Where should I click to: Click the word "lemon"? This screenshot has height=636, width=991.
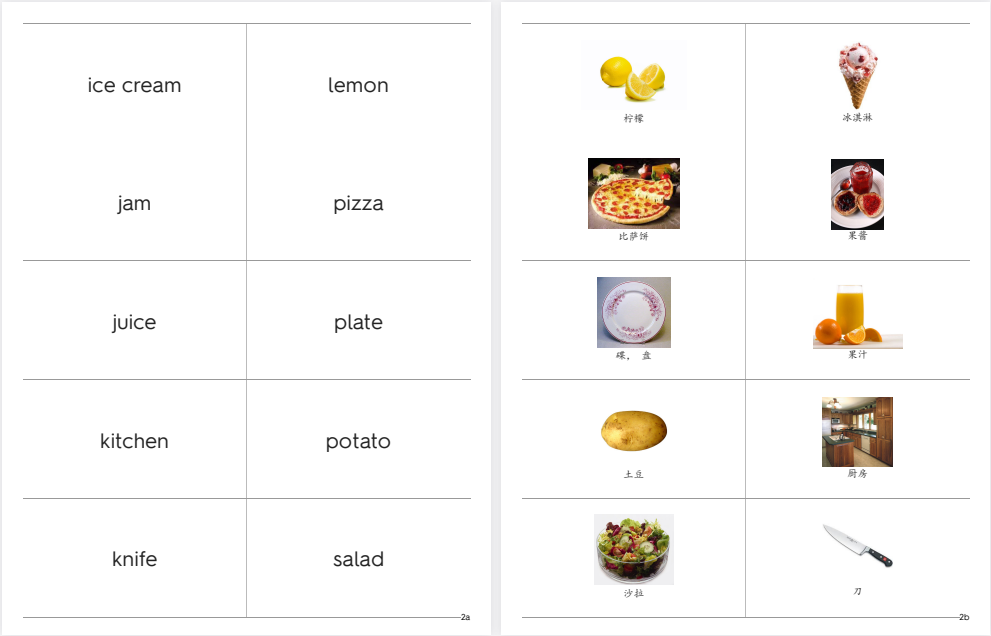(x=358, y=85)
